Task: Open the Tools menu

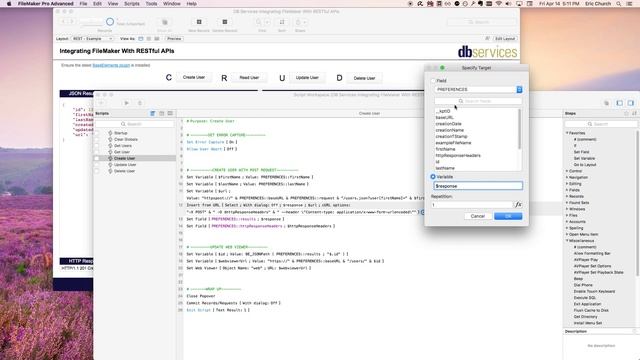Action: 151,4
